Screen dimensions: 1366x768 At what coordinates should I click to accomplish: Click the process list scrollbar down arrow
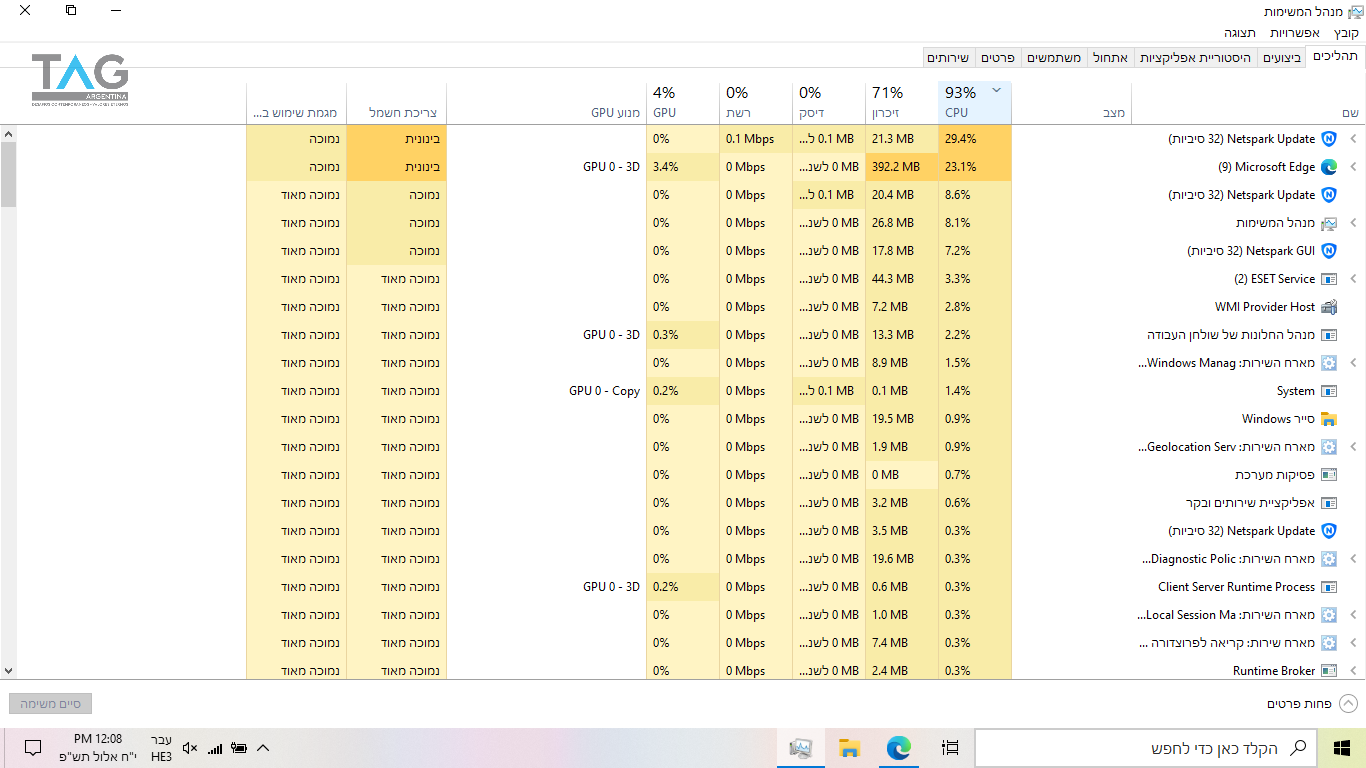click(x=9, y=671)
